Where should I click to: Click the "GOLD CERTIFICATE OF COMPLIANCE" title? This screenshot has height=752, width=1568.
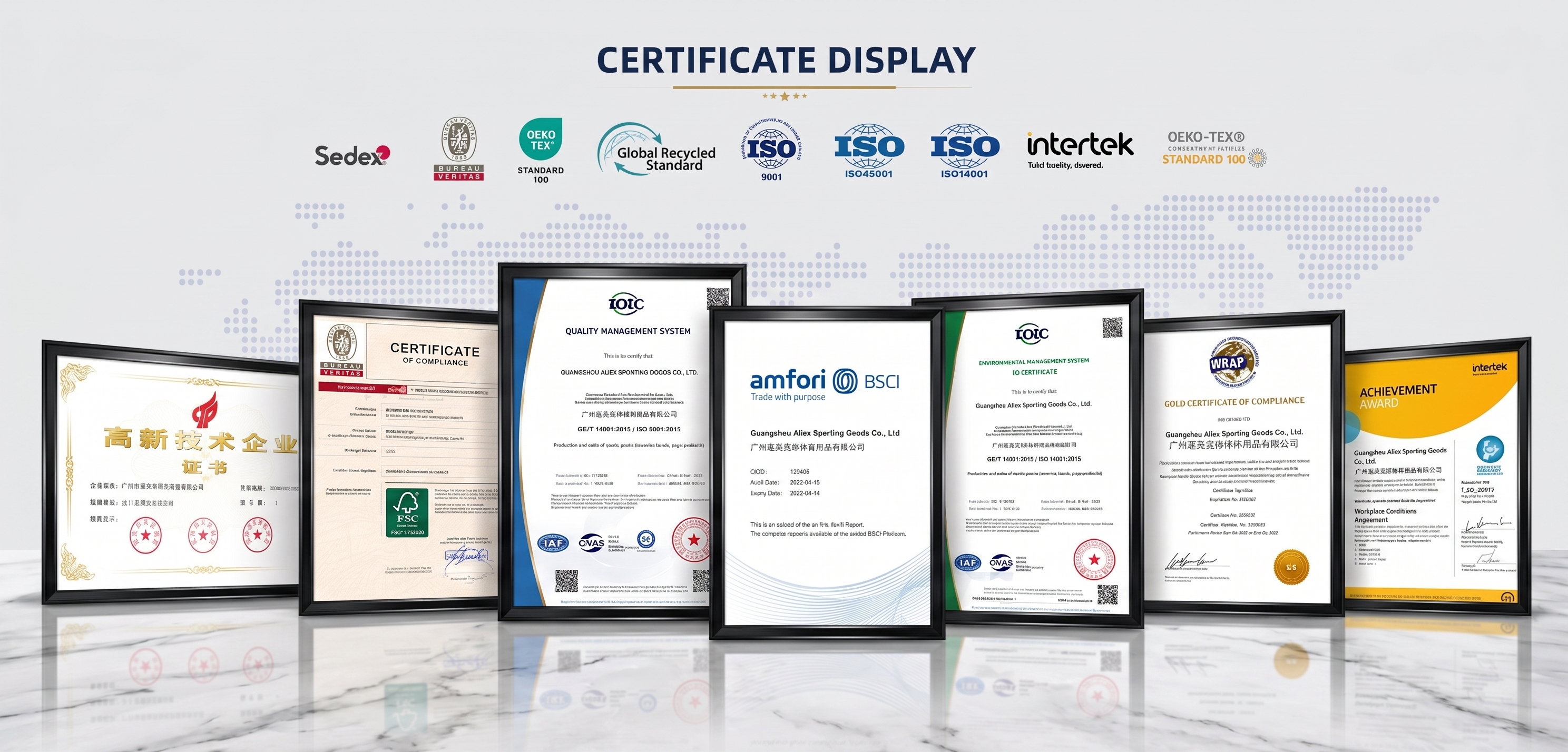tap(1234, 402)
